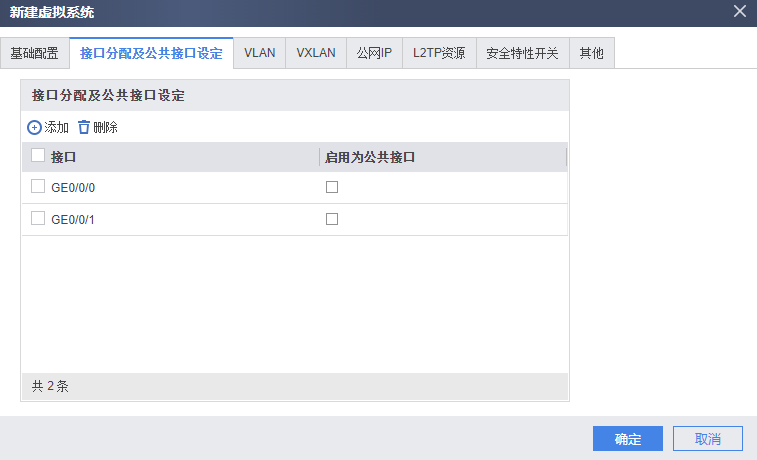The width and height of the screenshot is (757, 460).
Task: Close the 新建虚拟系统 dialog with X
Action: (740, 12)
